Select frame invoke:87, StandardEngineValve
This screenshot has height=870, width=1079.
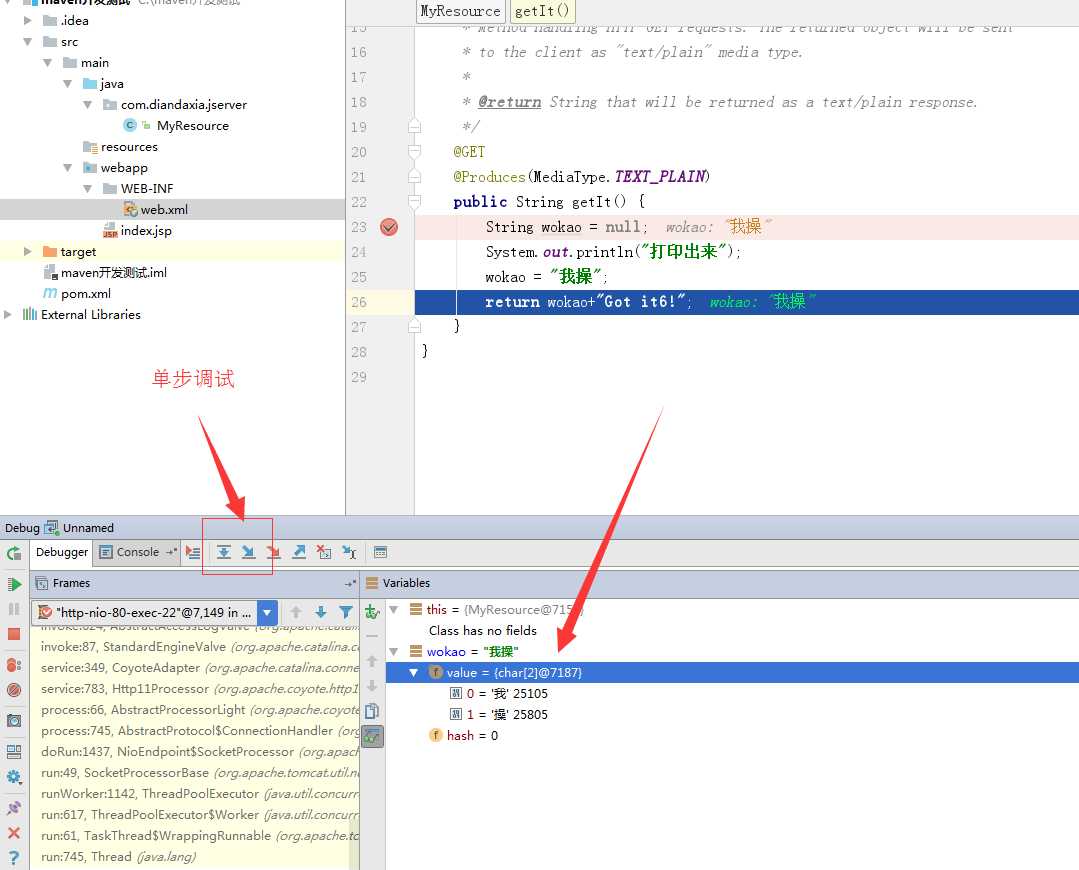pos(200,647)
